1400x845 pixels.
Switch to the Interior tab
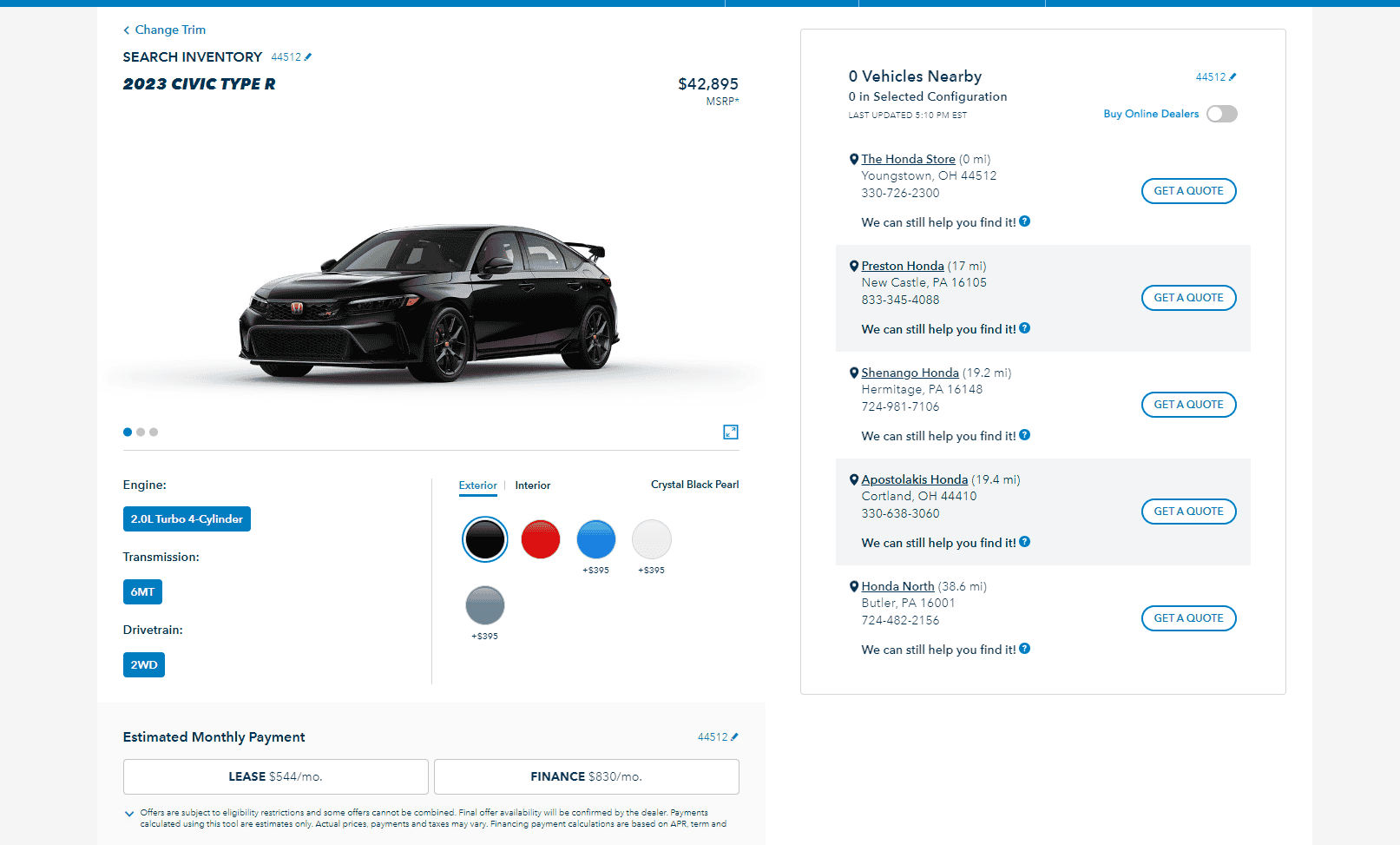(532, 485)
